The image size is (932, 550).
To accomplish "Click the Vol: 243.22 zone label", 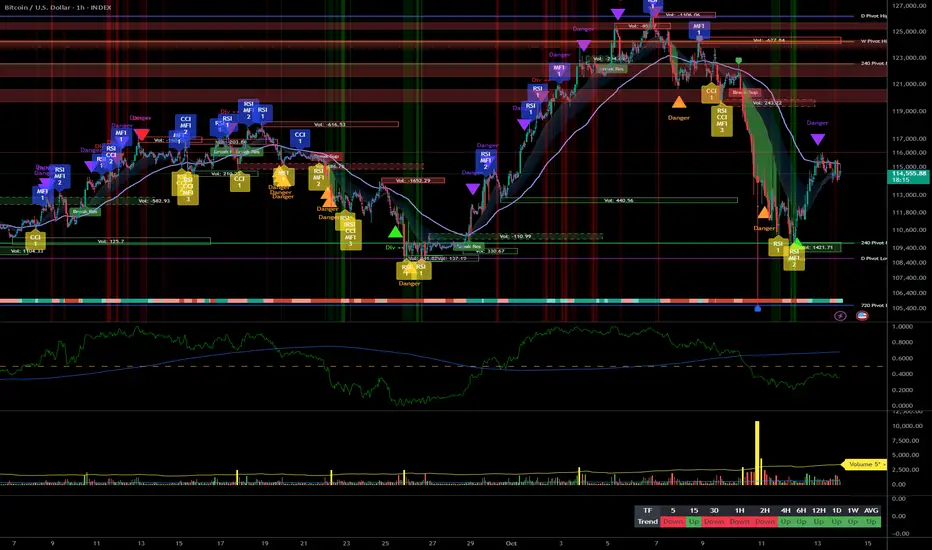I will [x=767, y=103].
